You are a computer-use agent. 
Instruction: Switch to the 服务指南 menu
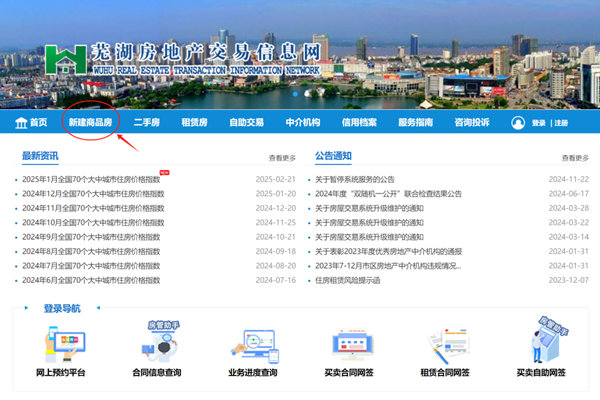[x=415, y=122]
